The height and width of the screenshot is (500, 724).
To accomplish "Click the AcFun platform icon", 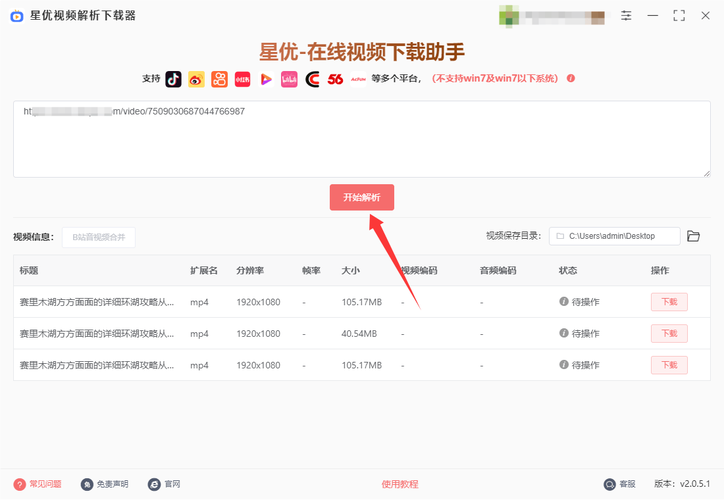I will pyautogui.click(x=358, y=79).
